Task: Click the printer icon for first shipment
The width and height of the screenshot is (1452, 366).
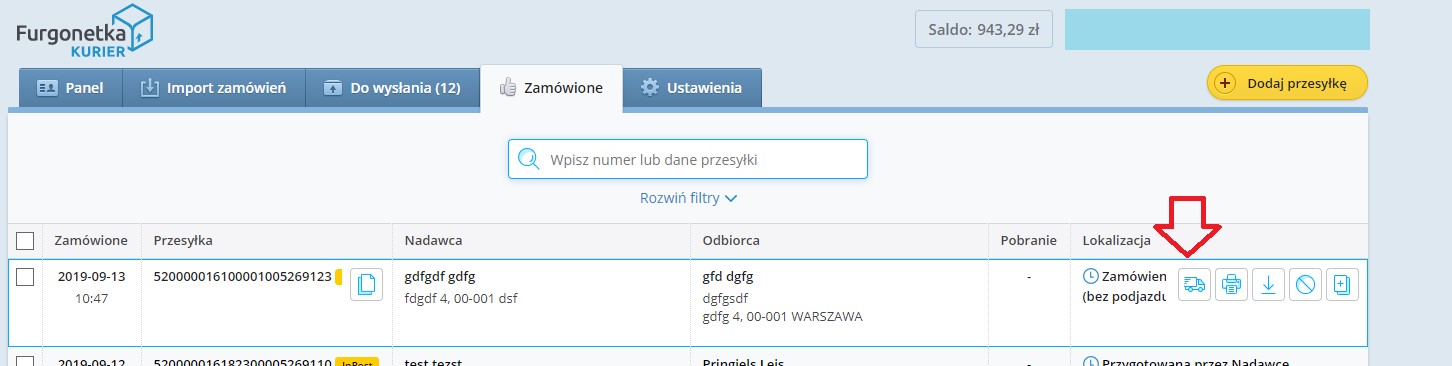Action: click(1231, 285)
